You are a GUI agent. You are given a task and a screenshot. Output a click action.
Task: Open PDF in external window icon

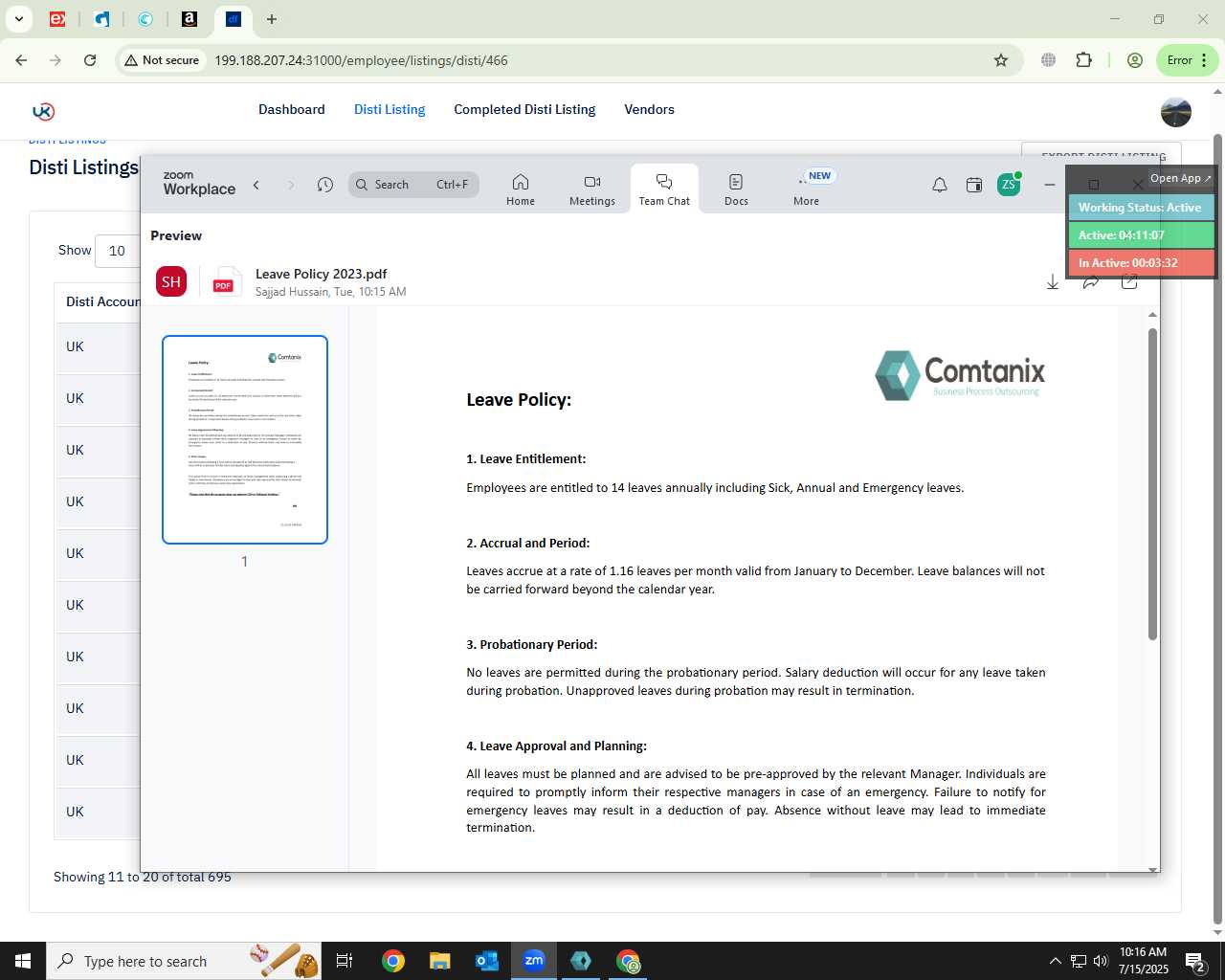pyautogui.click(x=1129, y=281)
